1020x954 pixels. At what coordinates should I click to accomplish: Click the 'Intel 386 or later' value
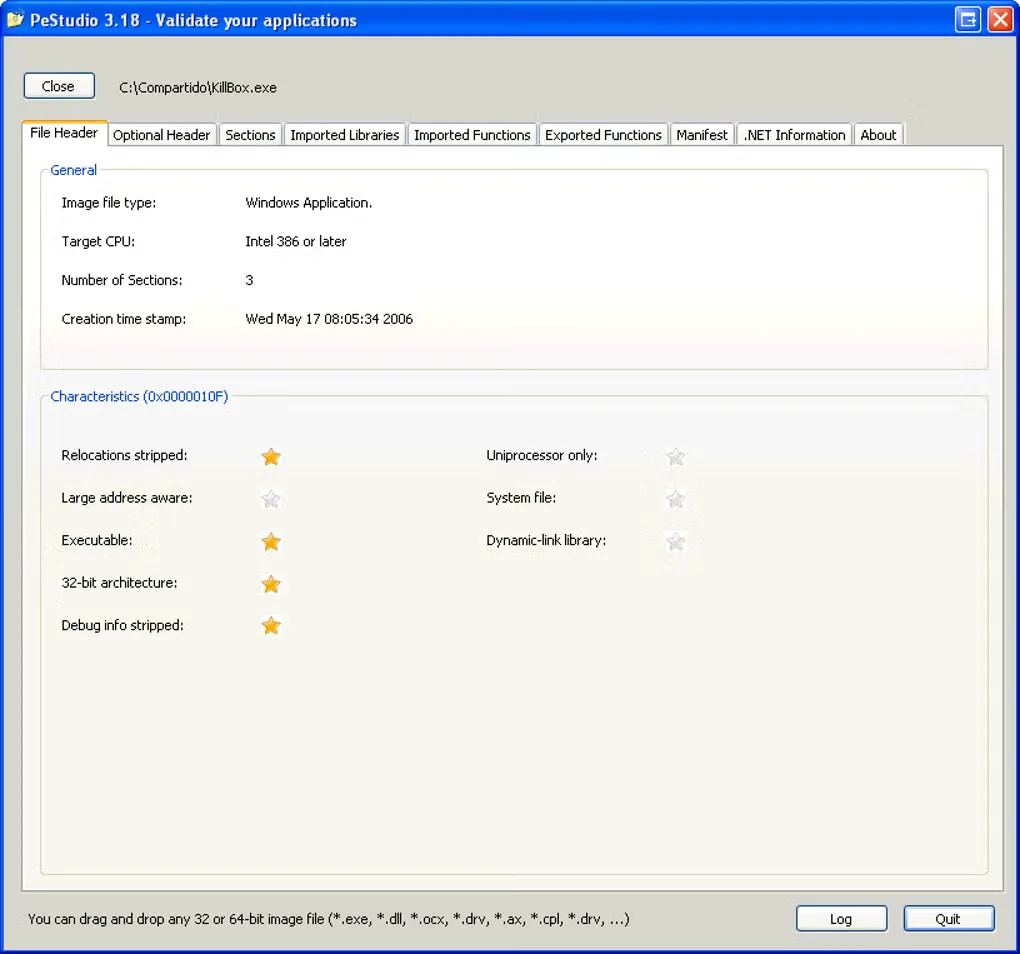pos(296,241)
